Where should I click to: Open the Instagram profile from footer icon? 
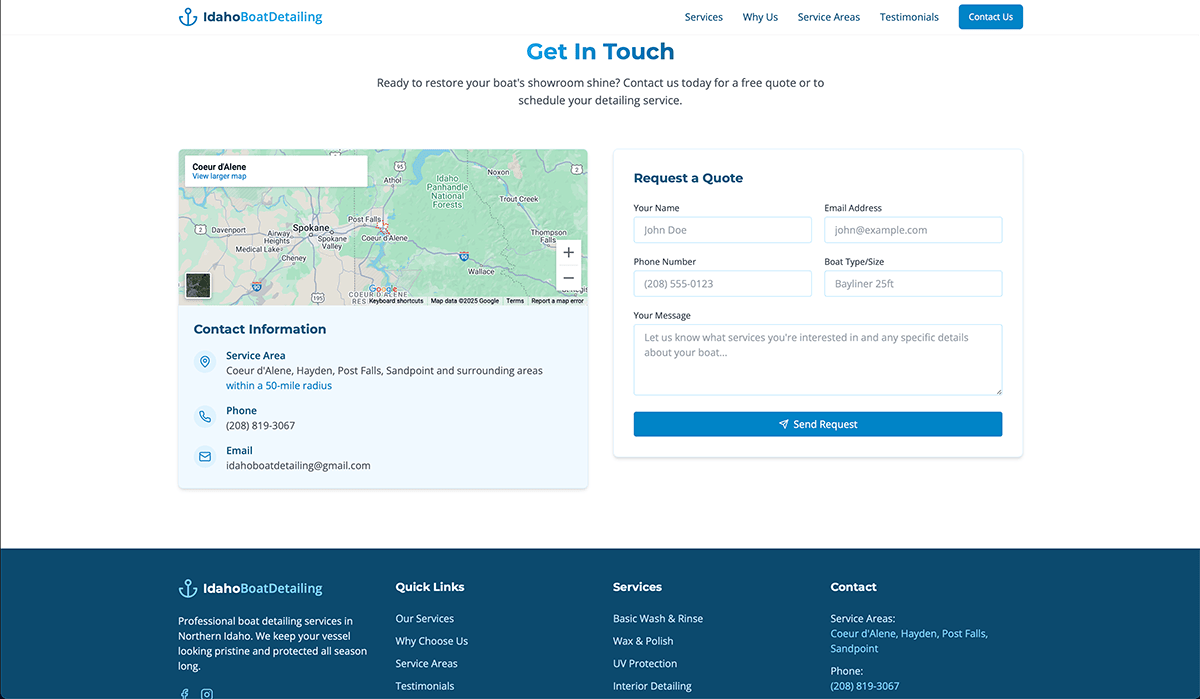[x=207, y=693]
